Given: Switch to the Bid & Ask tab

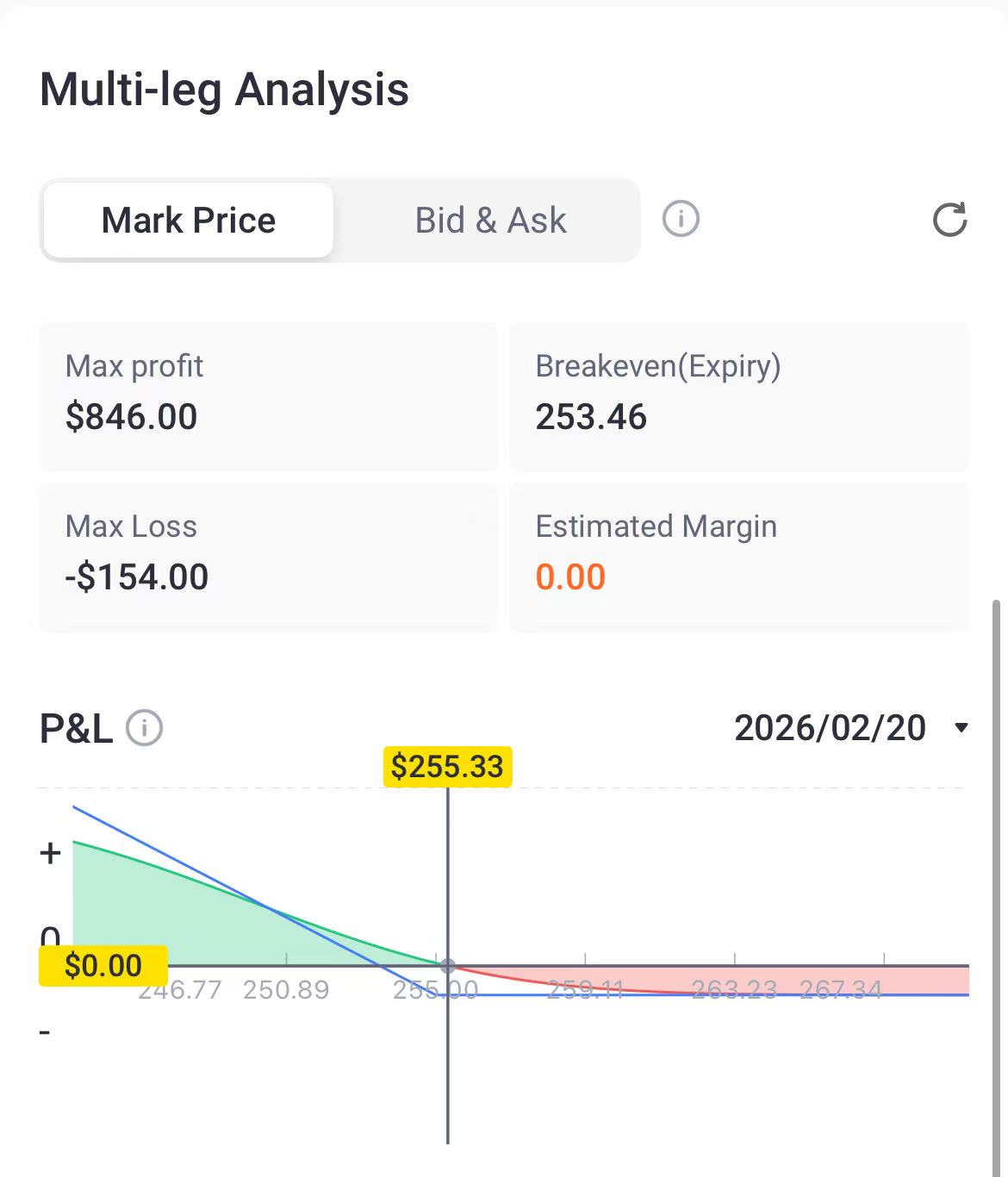Looking at the screenshot, I should [x=490, y=221].
